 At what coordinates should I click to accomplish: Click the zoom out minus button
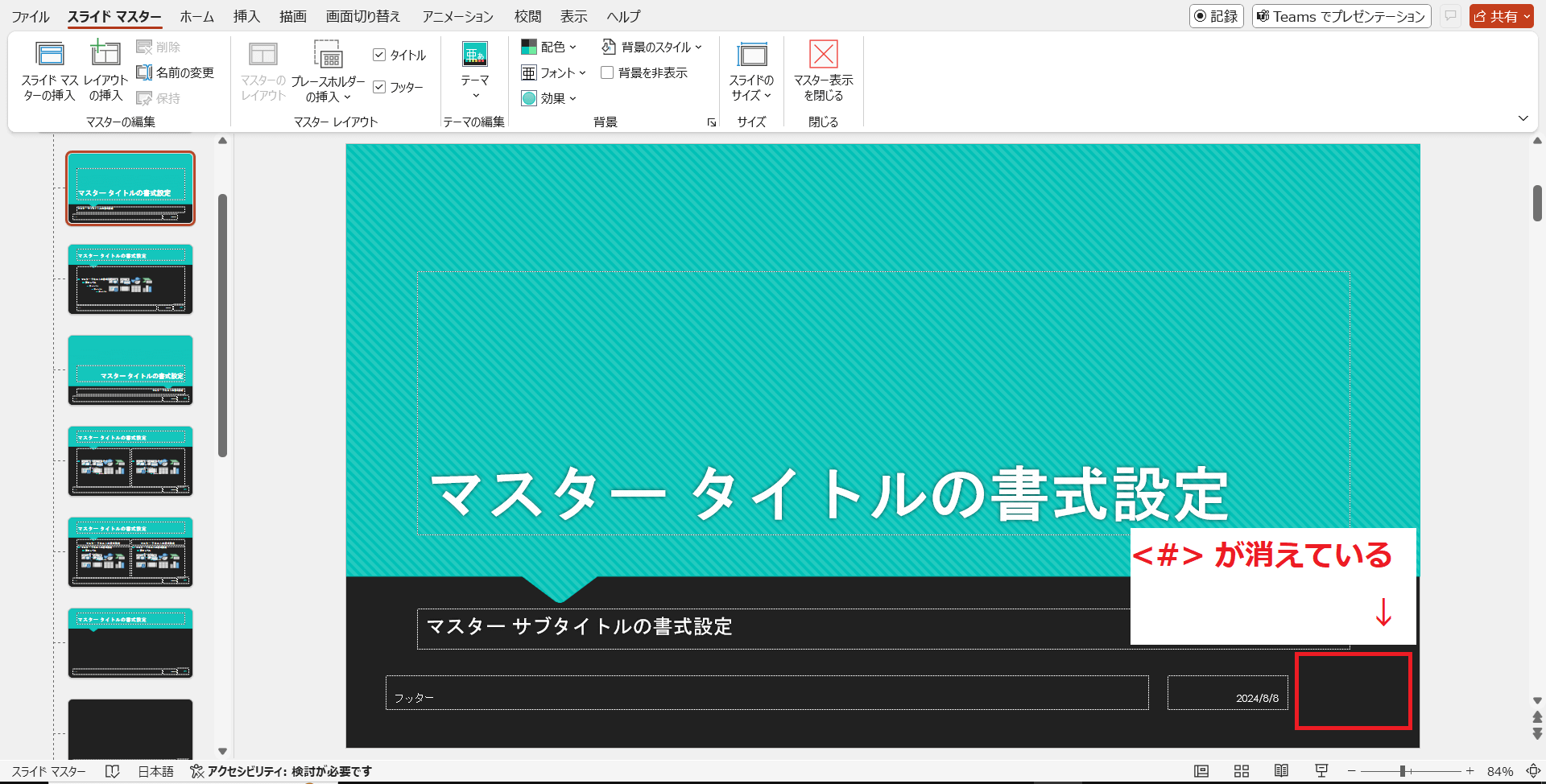(x=1352, y=771)
